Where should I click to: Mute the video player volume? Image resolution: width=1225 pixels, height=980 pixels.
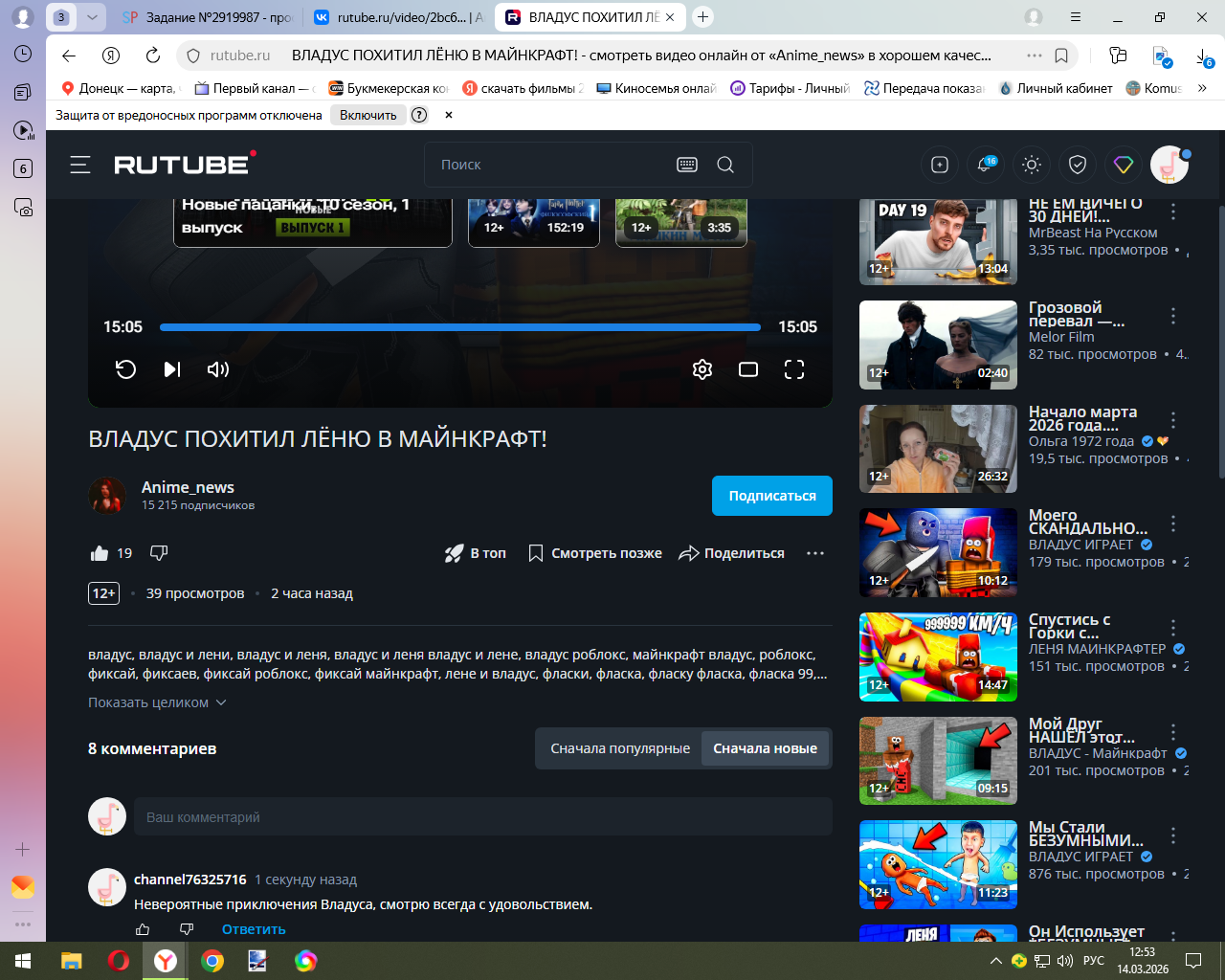point(218,369)
